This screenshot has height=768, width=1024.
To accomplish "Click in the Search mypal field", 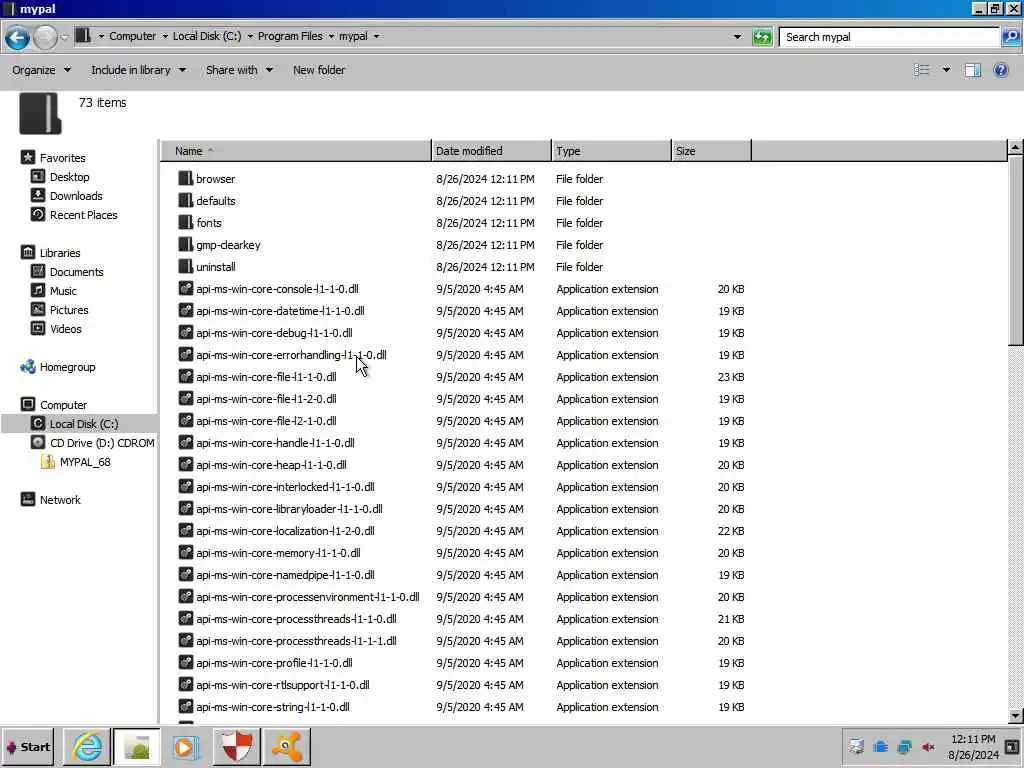I will 889,37.
